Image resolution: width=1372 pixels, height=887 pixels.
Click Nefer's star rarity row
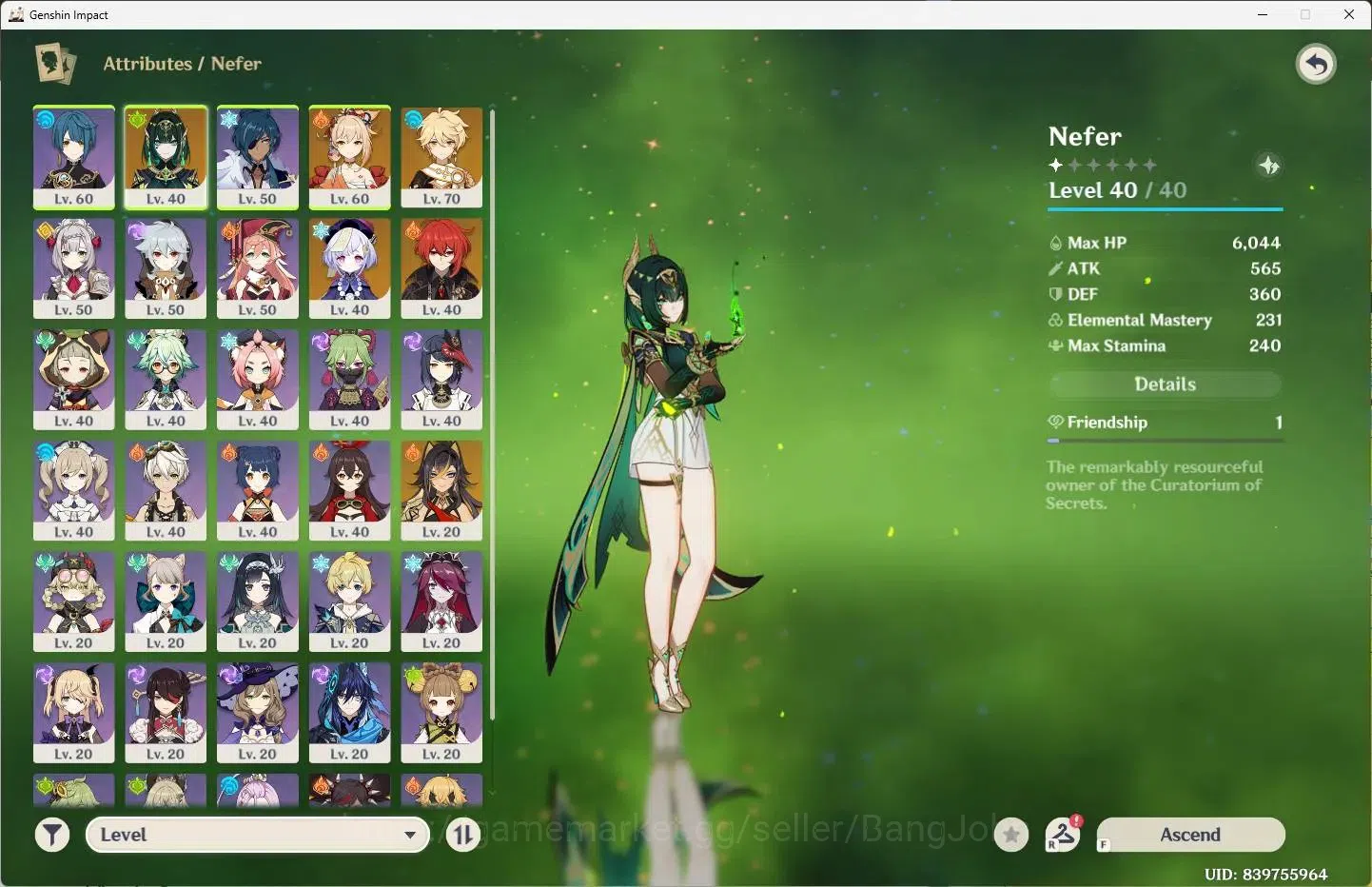click(1103, 165)
